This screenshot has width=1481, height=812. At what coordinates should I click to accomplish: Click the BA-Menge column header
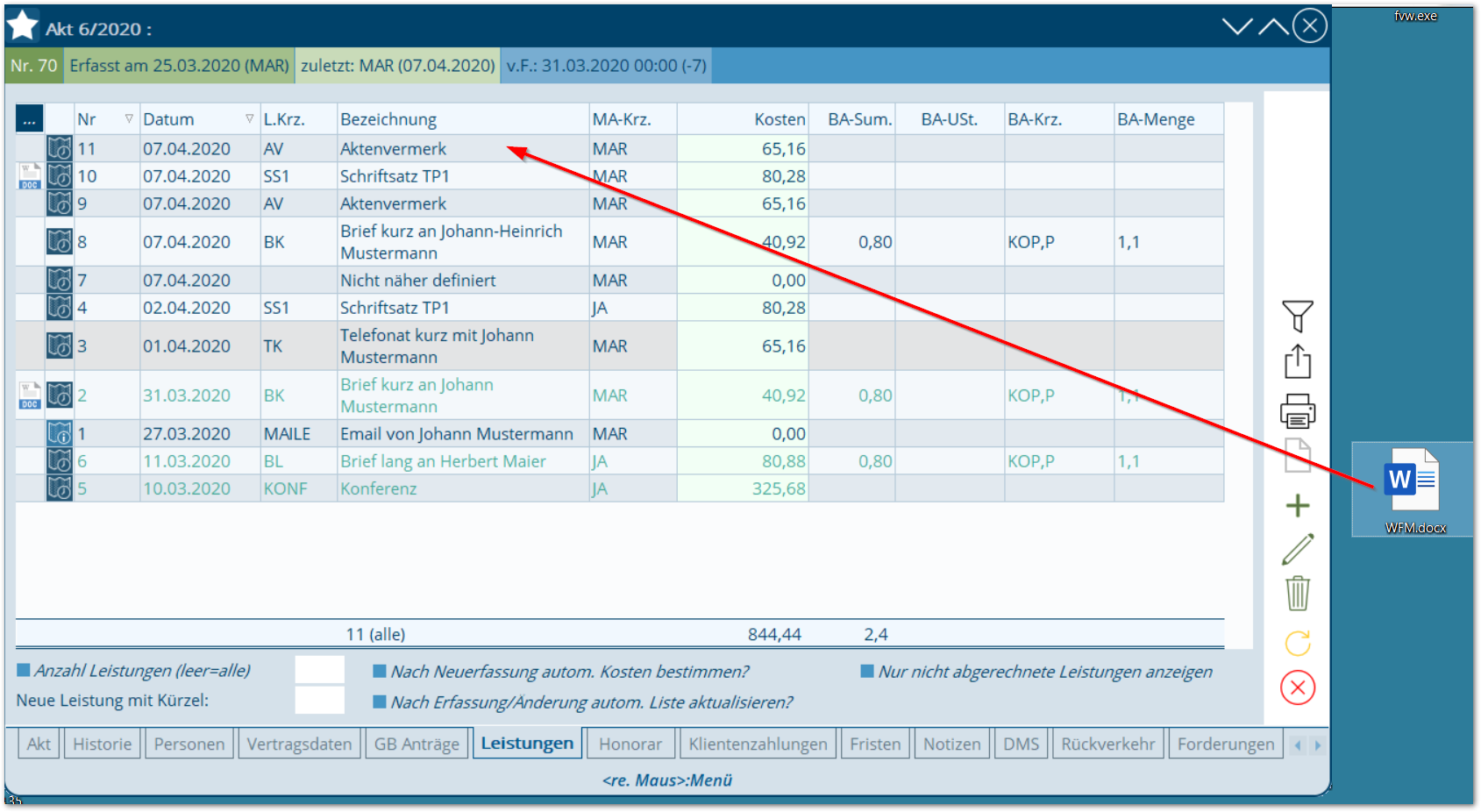pos(1169,119)
